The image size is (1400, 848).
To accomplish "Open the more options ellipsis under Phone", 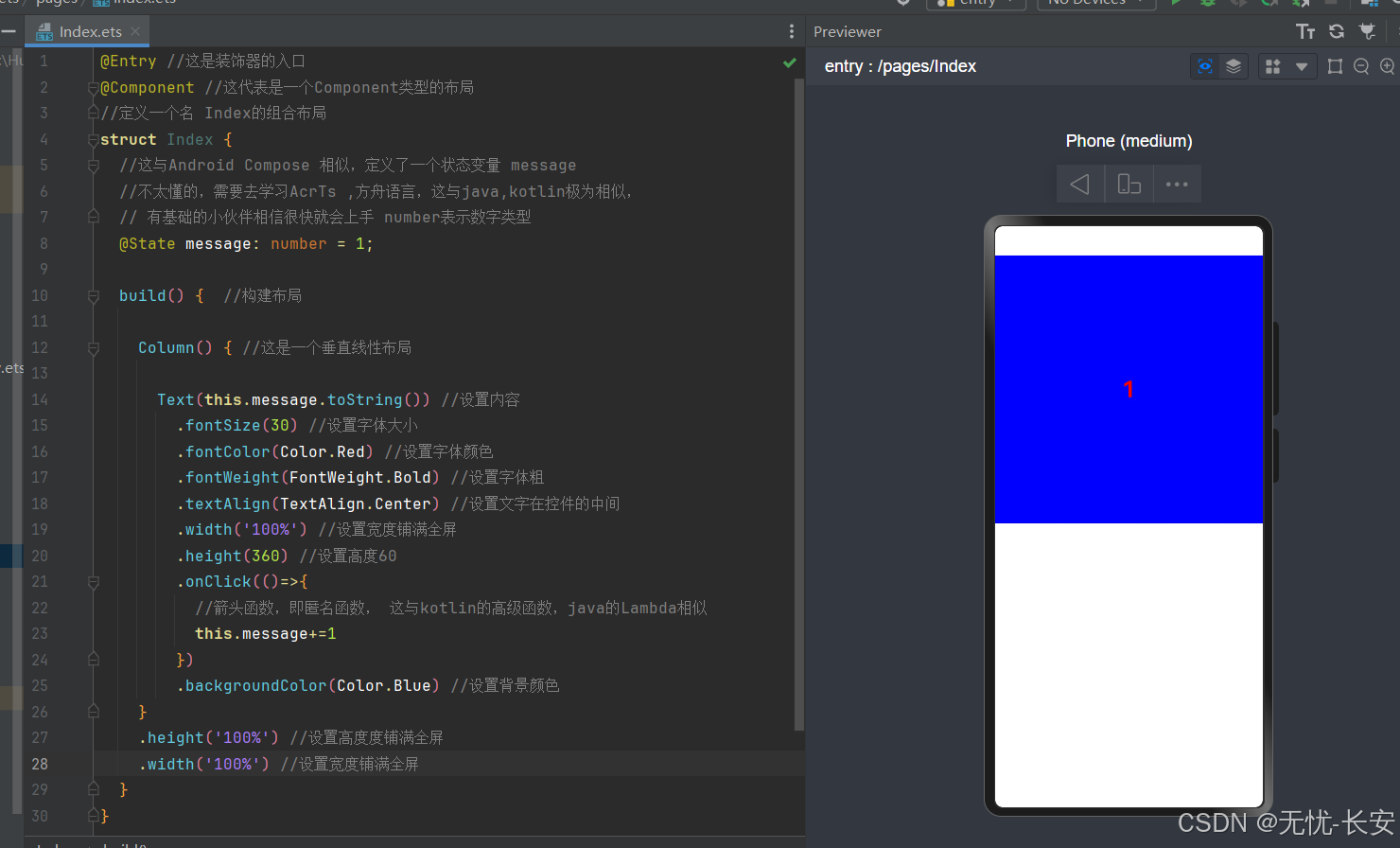I will (x=1177, y=184).
